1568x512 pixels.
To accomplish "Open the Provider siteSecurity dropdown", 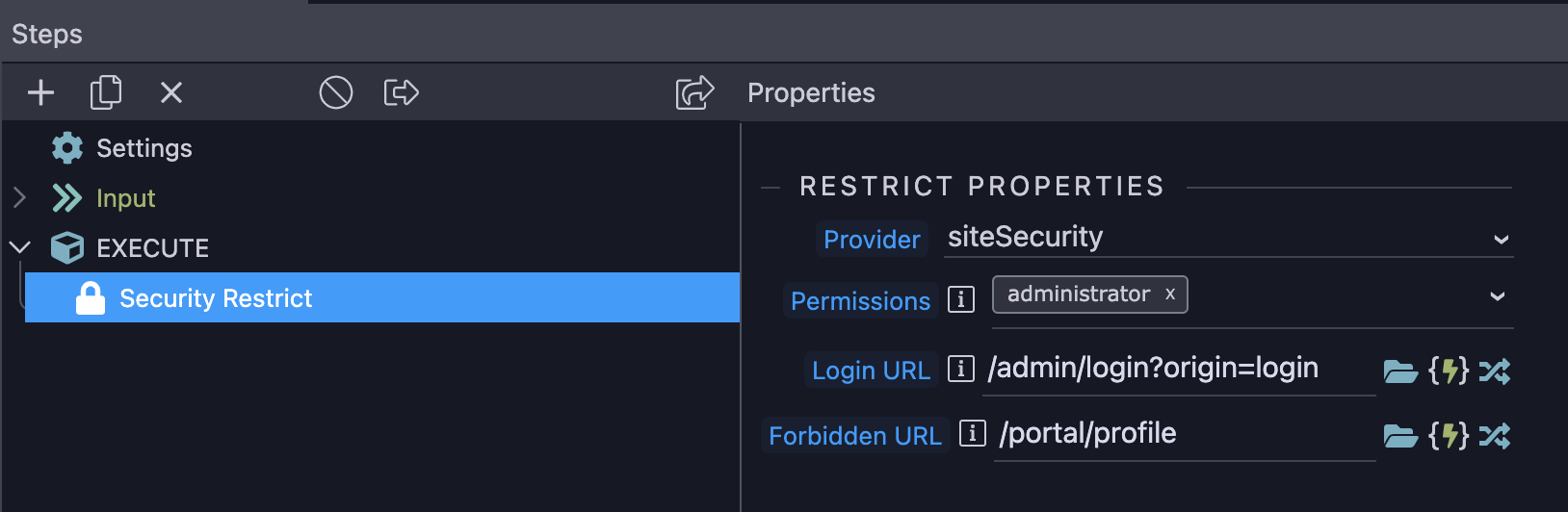I will tap(1228, 238).
